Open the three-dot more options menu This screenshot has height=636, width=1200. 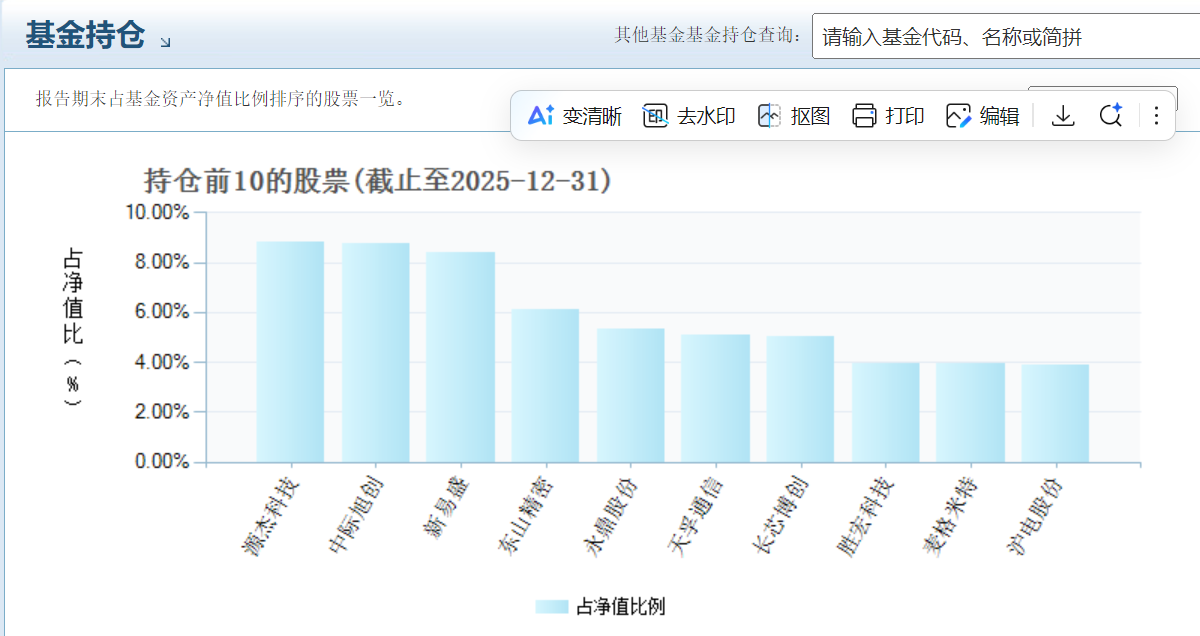pos(1156,116)
